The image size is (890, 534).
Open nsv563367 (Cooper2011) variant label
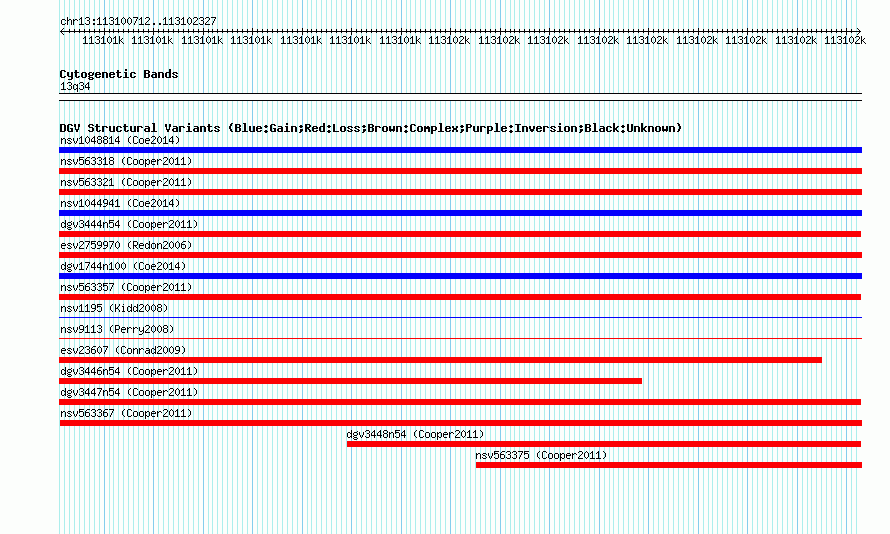tap(126, 413)
